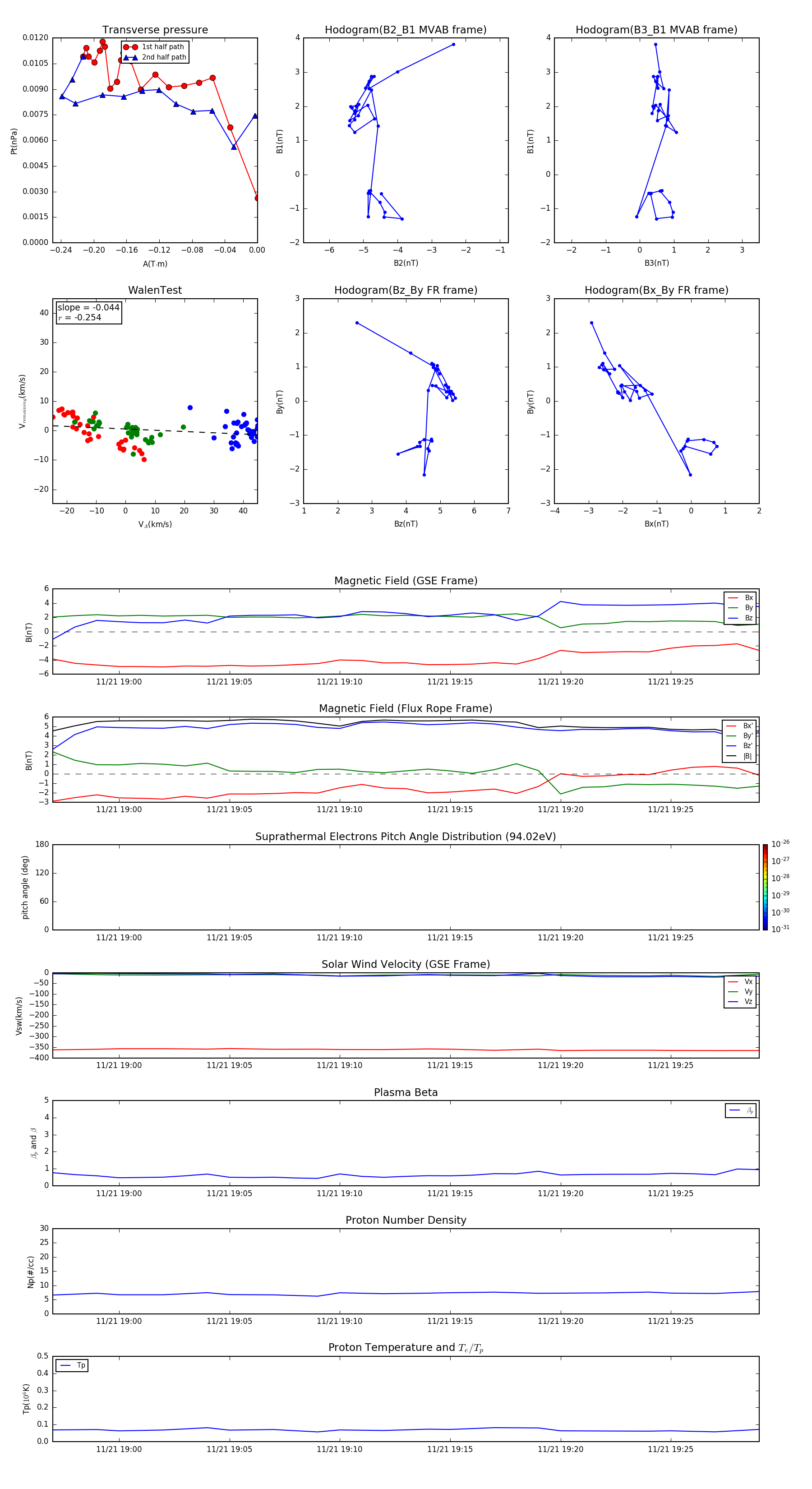Click the 'Transverse pressure' plot title
Viewport: 812px width, 1489px height.
coord(155,30)
